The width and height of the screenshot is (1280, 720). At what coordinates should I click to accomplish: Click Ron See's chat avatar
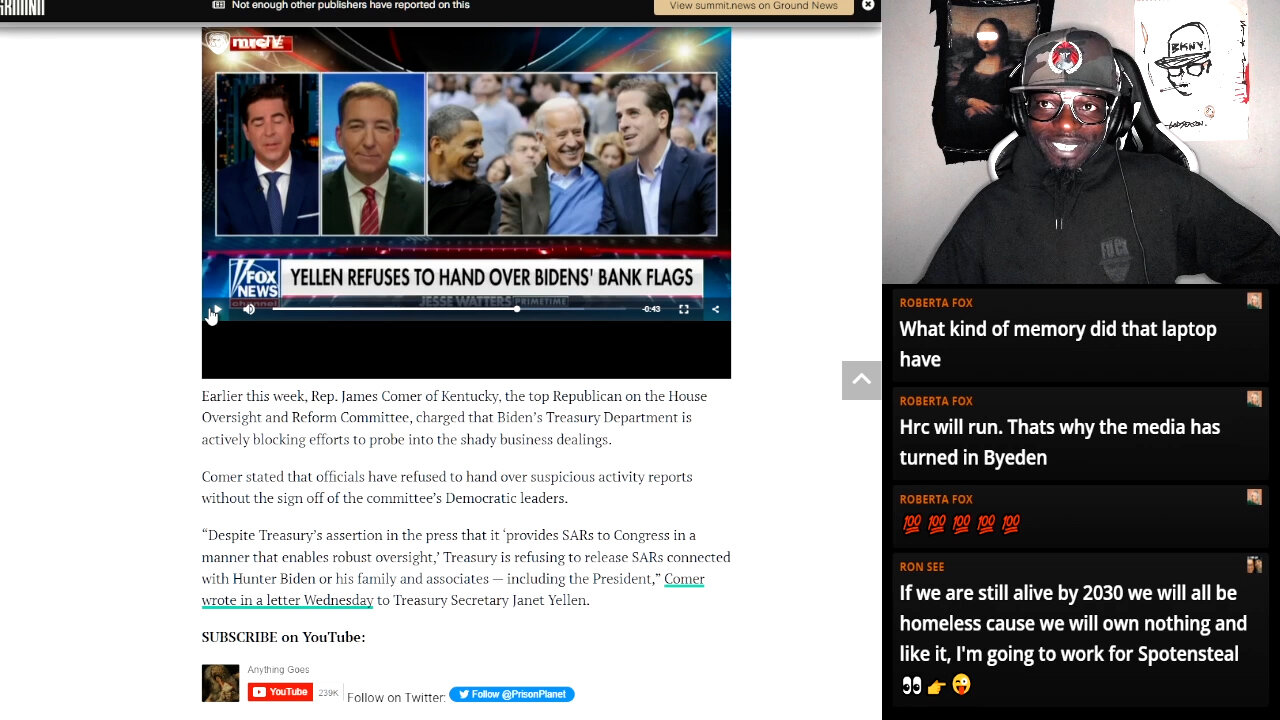[x=1254, y=565]
